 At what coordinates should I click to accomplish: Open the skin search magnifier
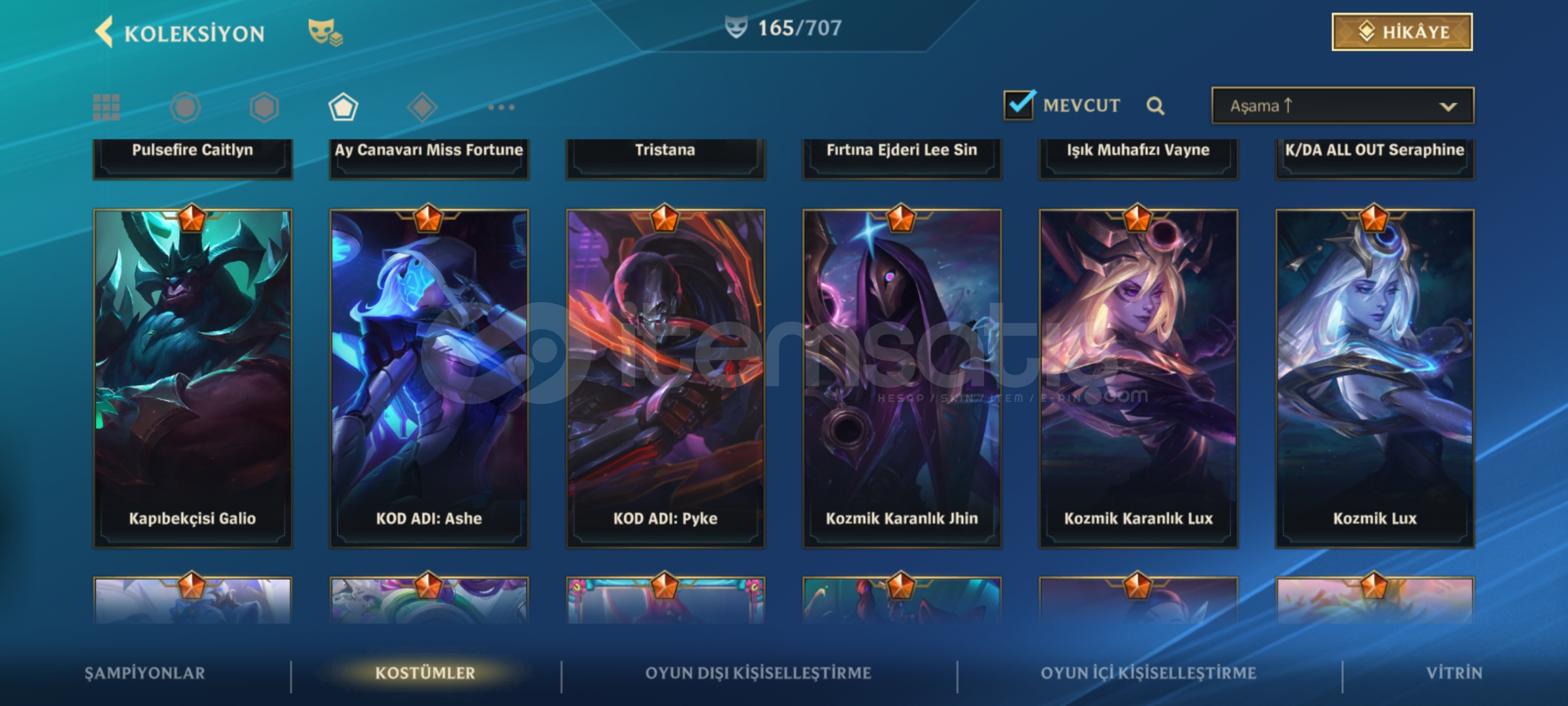tap(1155, 106)
